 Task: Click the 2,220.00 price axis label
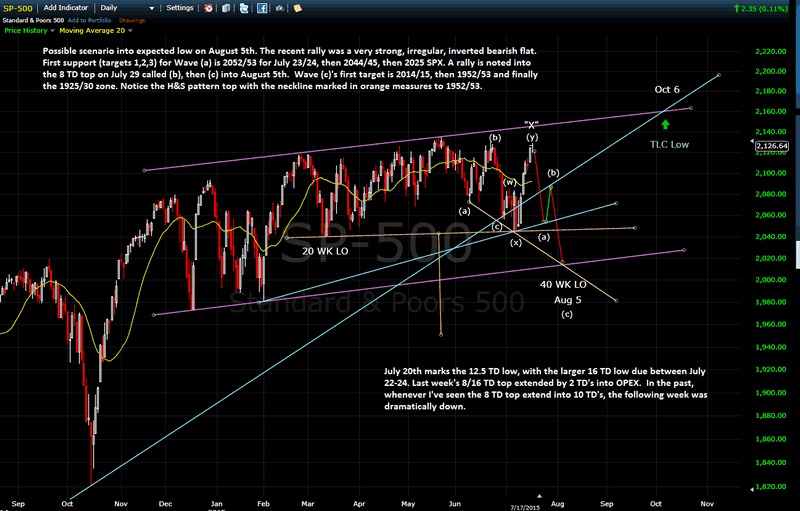pyautogui.click(x=771, y=52)
